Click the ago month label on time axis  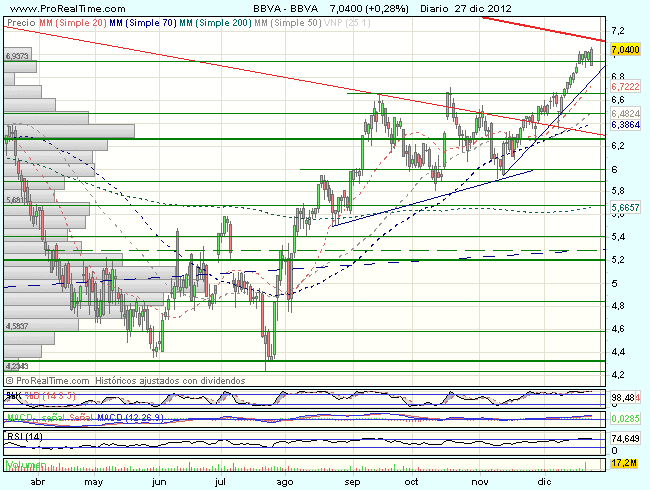285,482
